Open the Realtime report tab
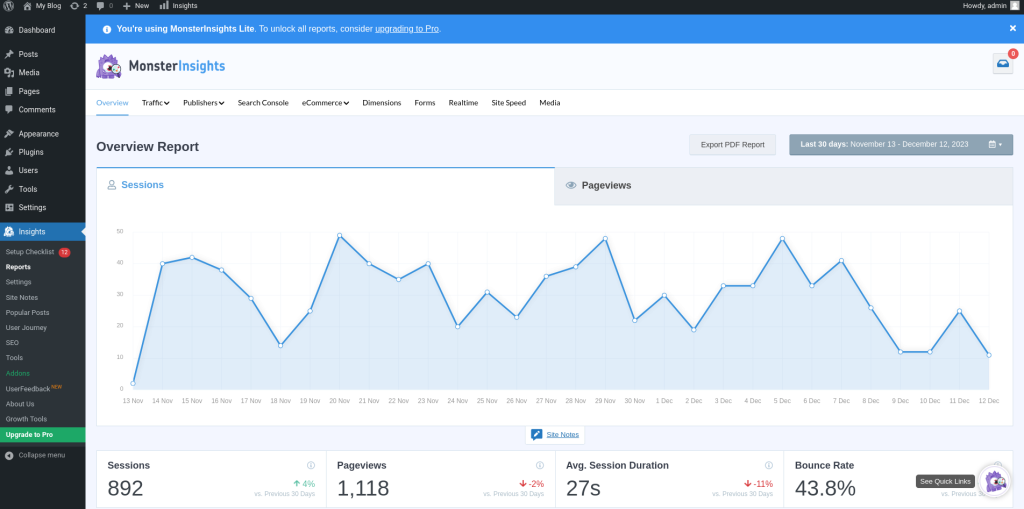Screen dimensions: 1024x509 coord(463,103)
